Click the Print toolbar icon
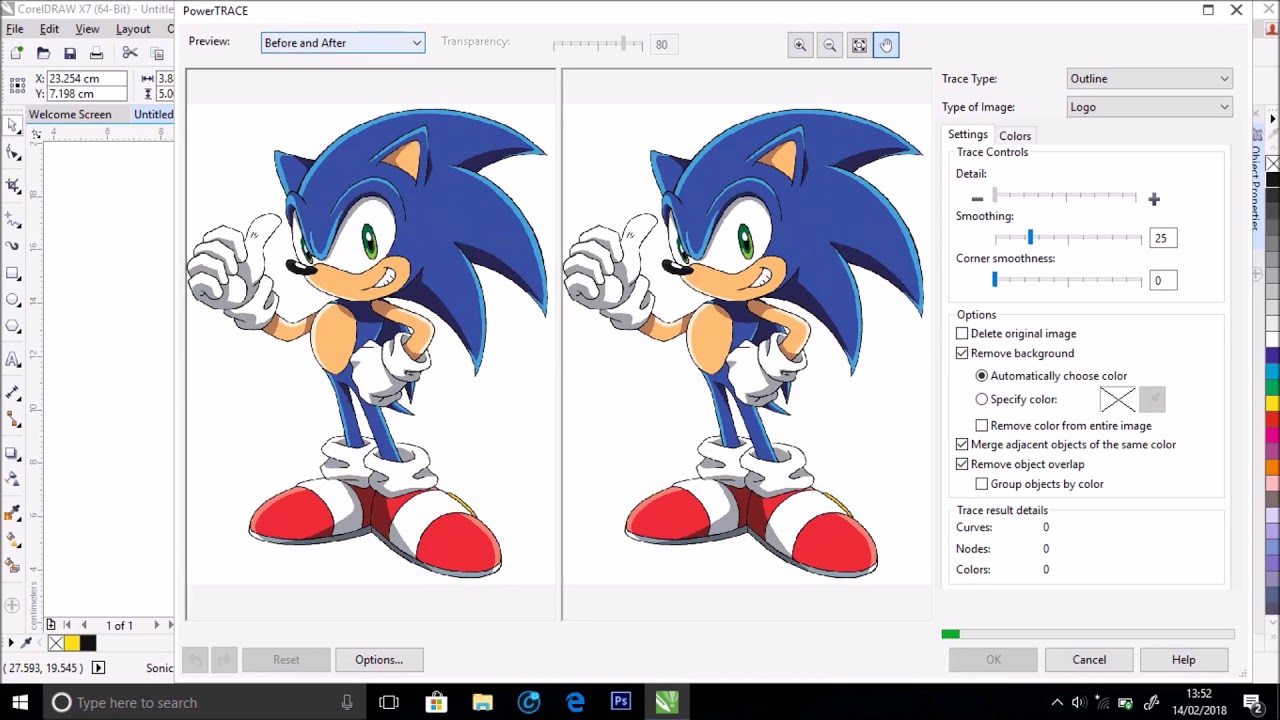1280x720 pixels. pos(97,53)
